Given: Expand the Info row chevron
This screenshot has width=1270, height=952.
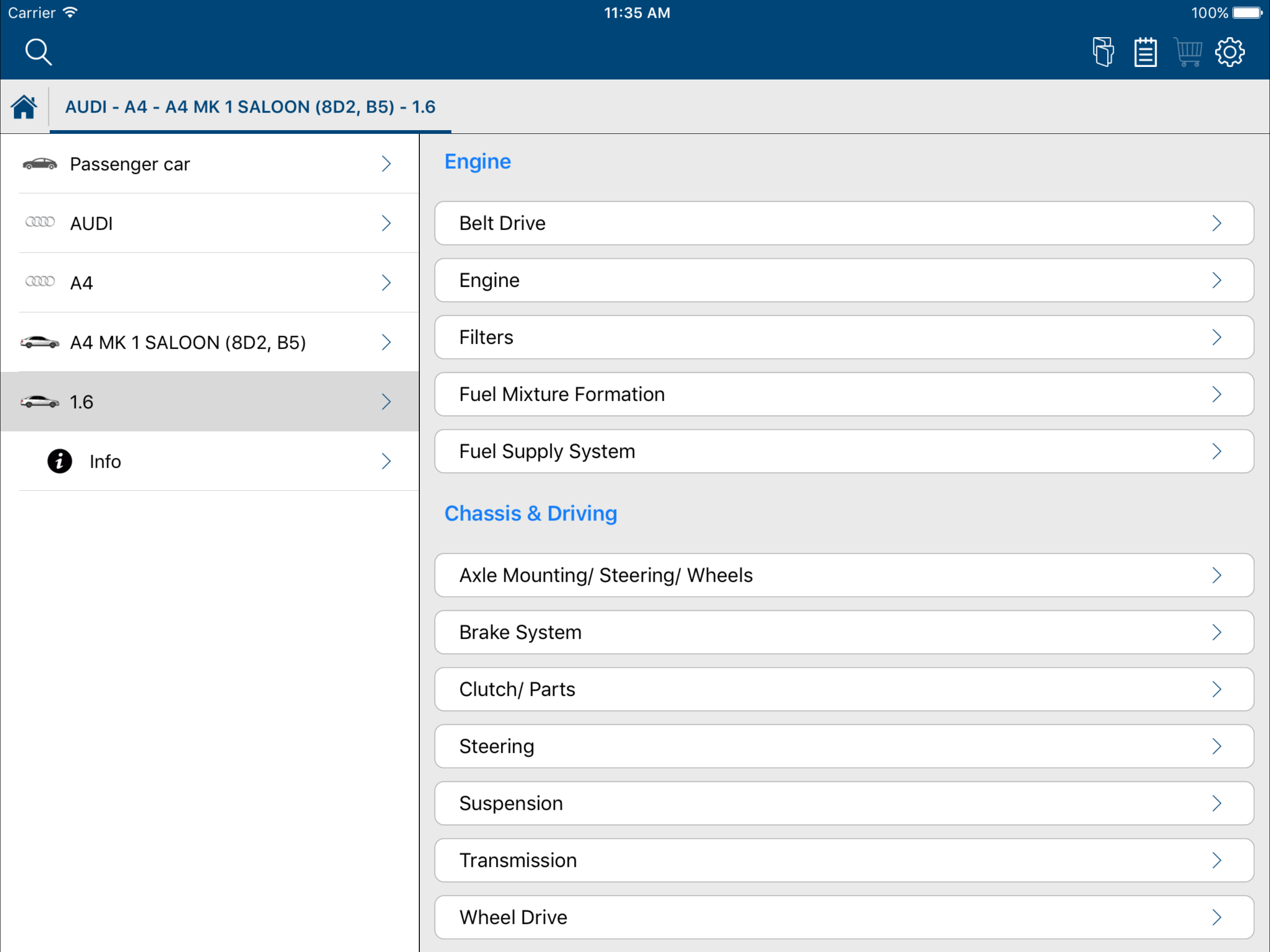Looking at the screenshot, I should coord(386,461).
